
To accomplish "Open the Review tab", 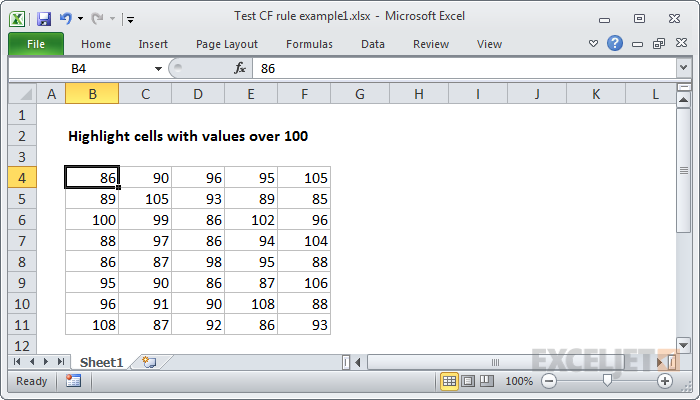I will coord(431,44).
